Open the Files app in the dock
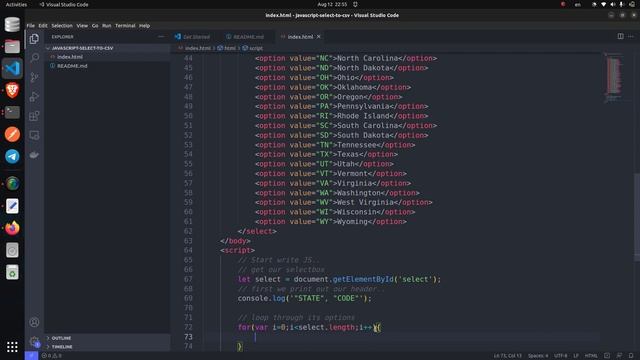The width and height of the screenshot is (640, 360). click(x=12, y=47)
